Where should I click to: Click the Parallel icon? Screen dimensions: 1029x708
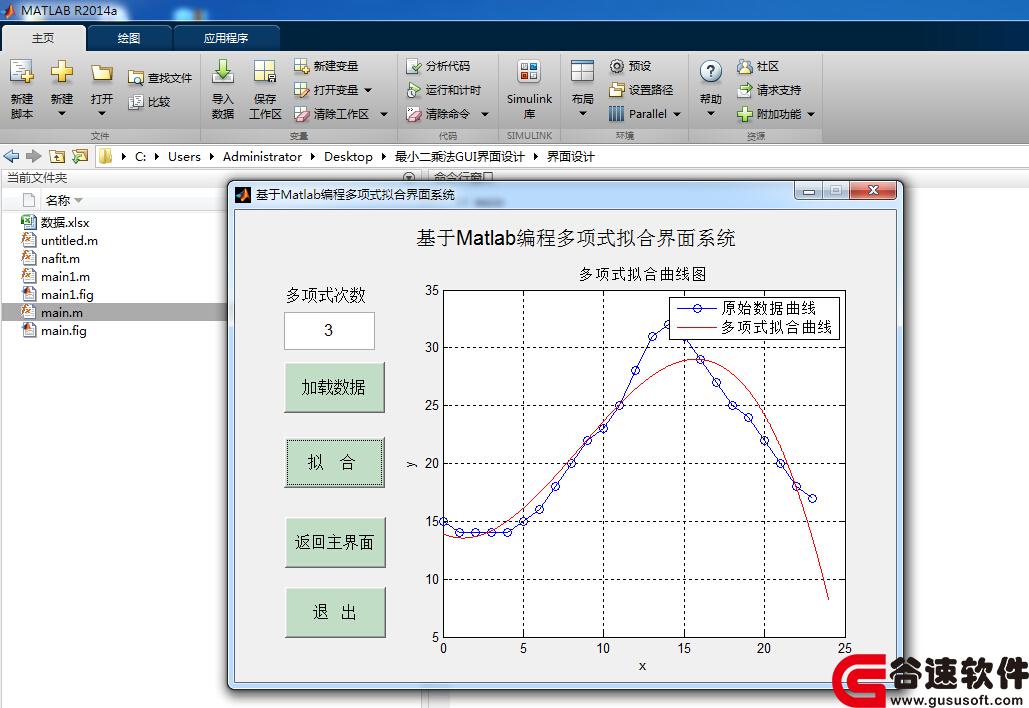coord(616,114)
